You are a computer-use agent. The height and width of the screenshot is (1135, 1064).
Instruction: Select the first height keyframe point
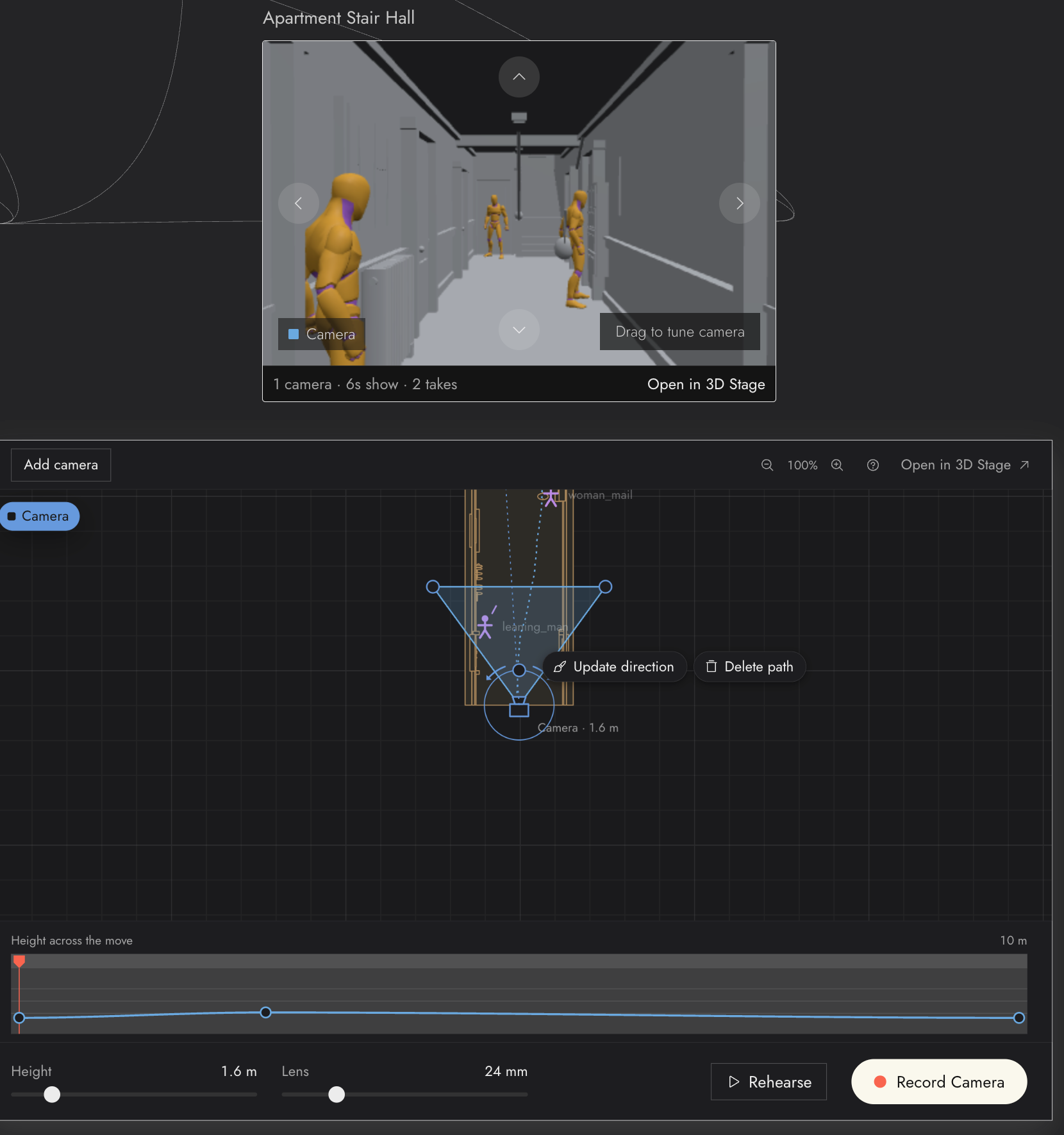[19, 1018]
